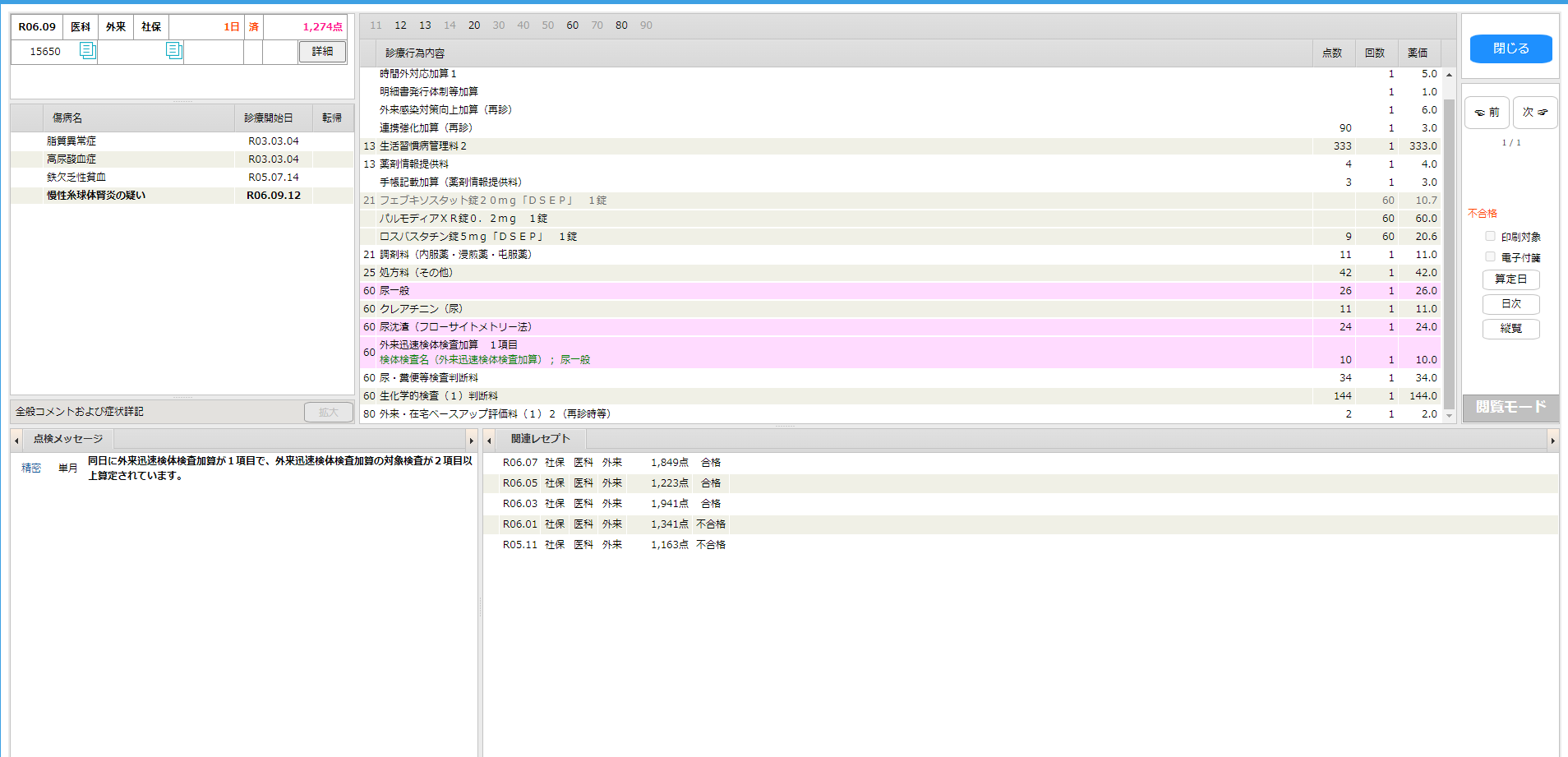Jump to category 12 tab

point(400,25)
